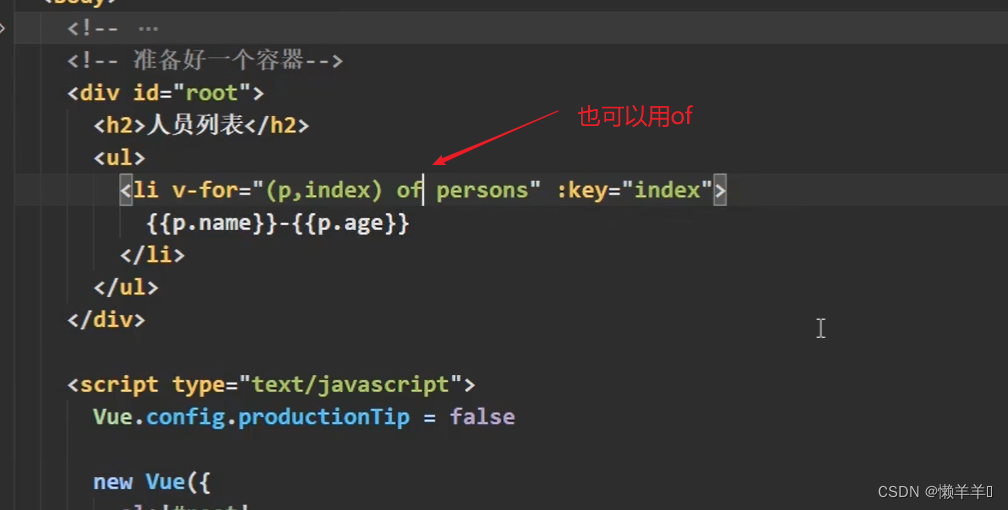Place cursor on the 'of' keyword
Screen dimensions: 1008x510
(x=409, y=190)
